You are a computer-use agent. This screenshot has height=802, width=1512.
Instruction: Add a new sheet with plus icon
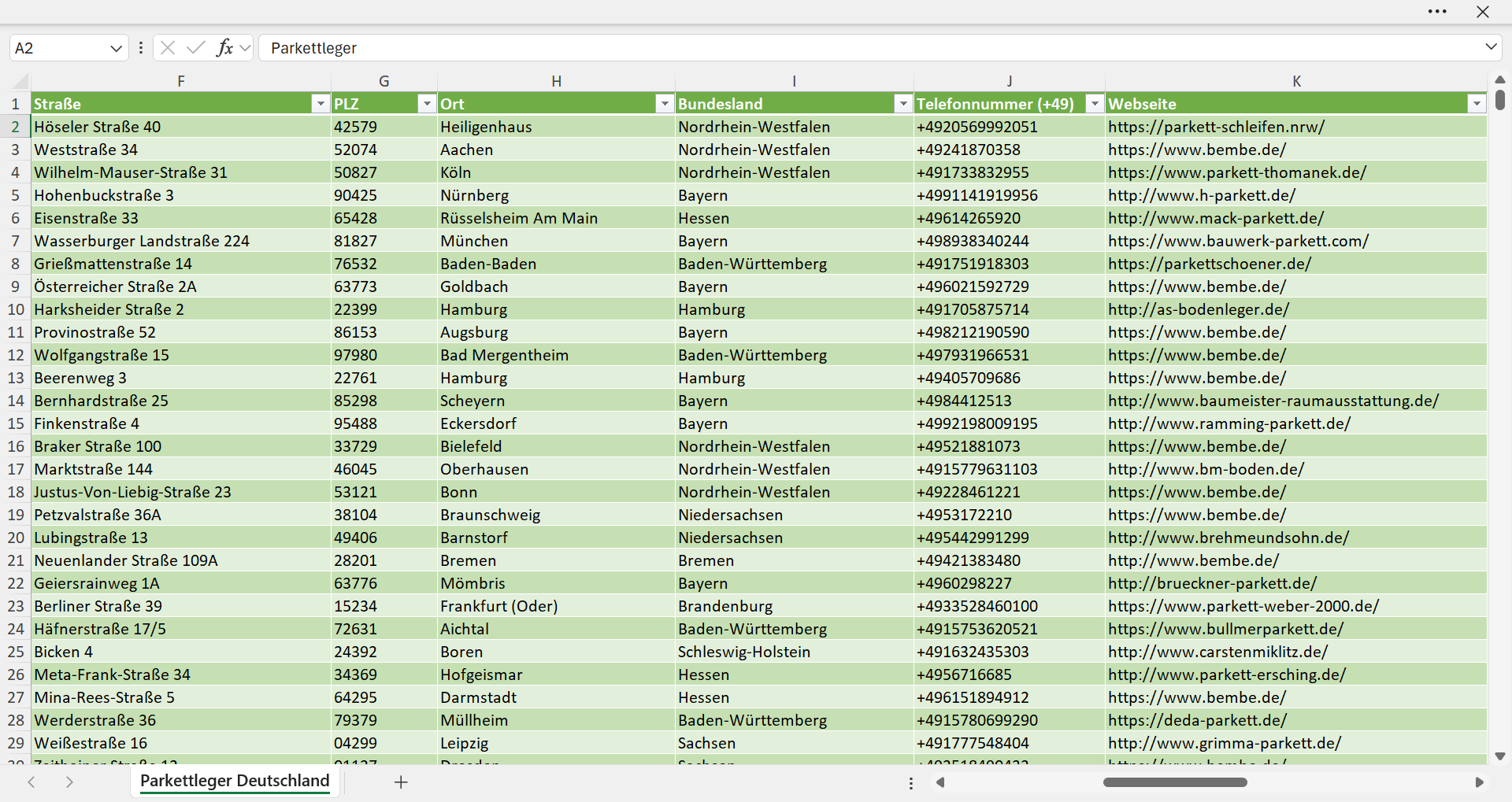(x=401, y=782)
